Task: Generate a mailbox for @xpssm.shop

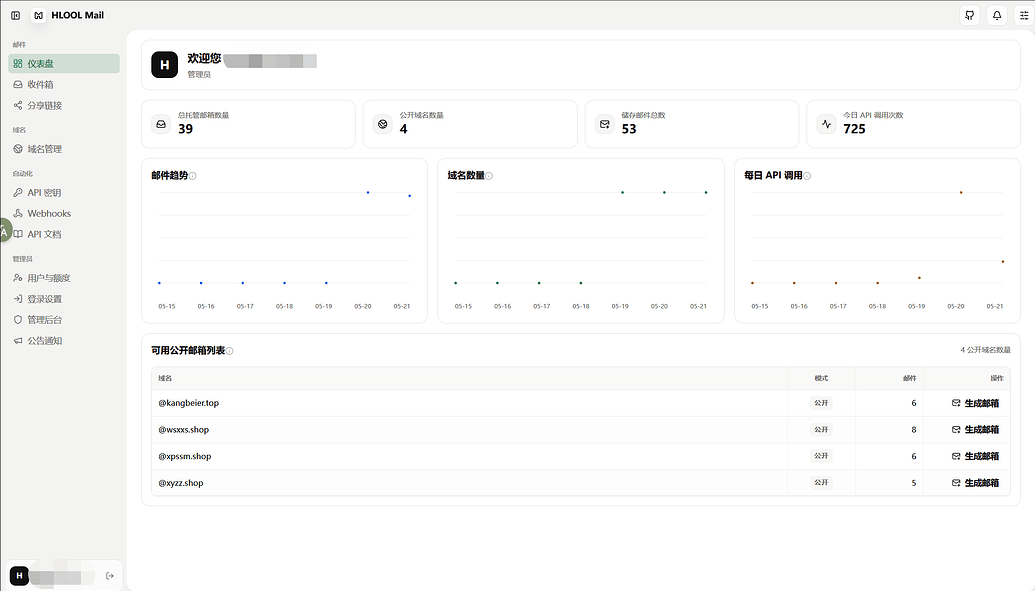Action: click(x=976, y=456)
